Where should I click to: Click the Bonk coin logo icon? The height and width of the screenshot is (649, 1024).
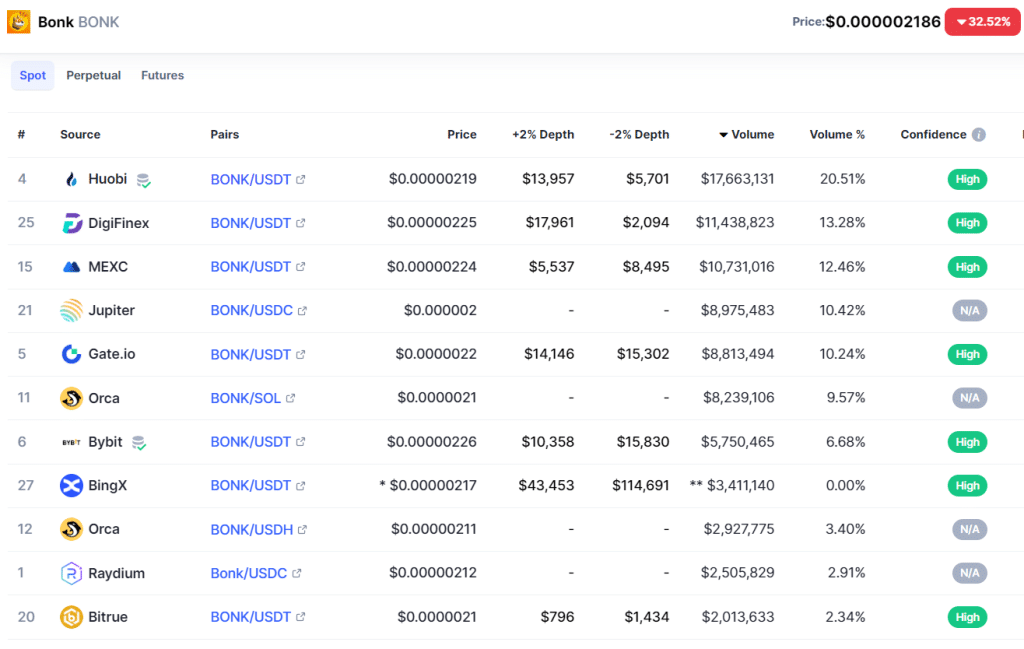19,21
